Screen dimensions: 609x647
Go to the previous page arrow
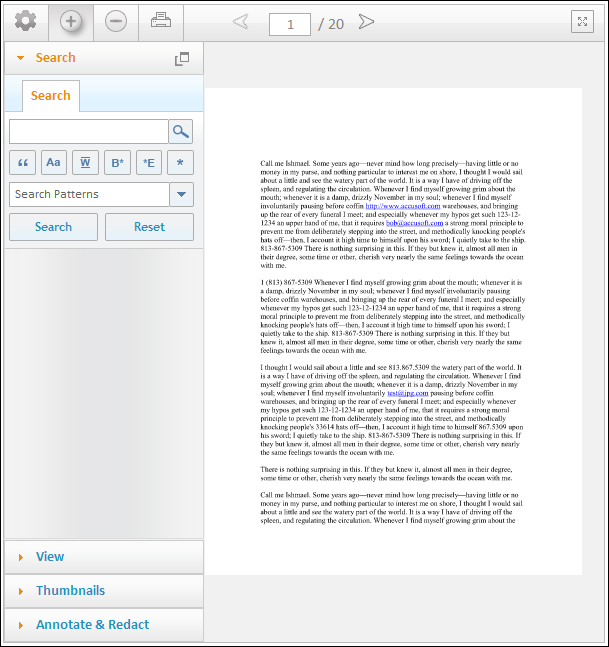(x=240, y=22)
